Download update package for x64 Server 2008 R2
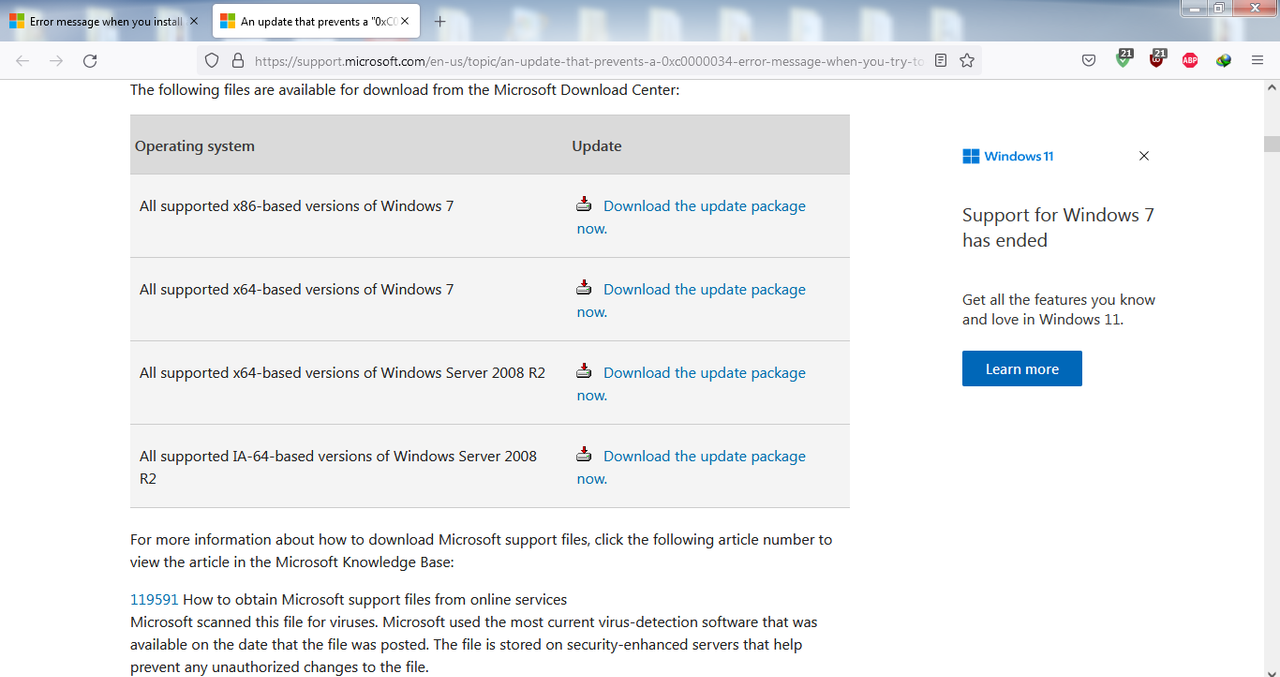The height and width of the screenshot is (677, 1280). (691, 383)
